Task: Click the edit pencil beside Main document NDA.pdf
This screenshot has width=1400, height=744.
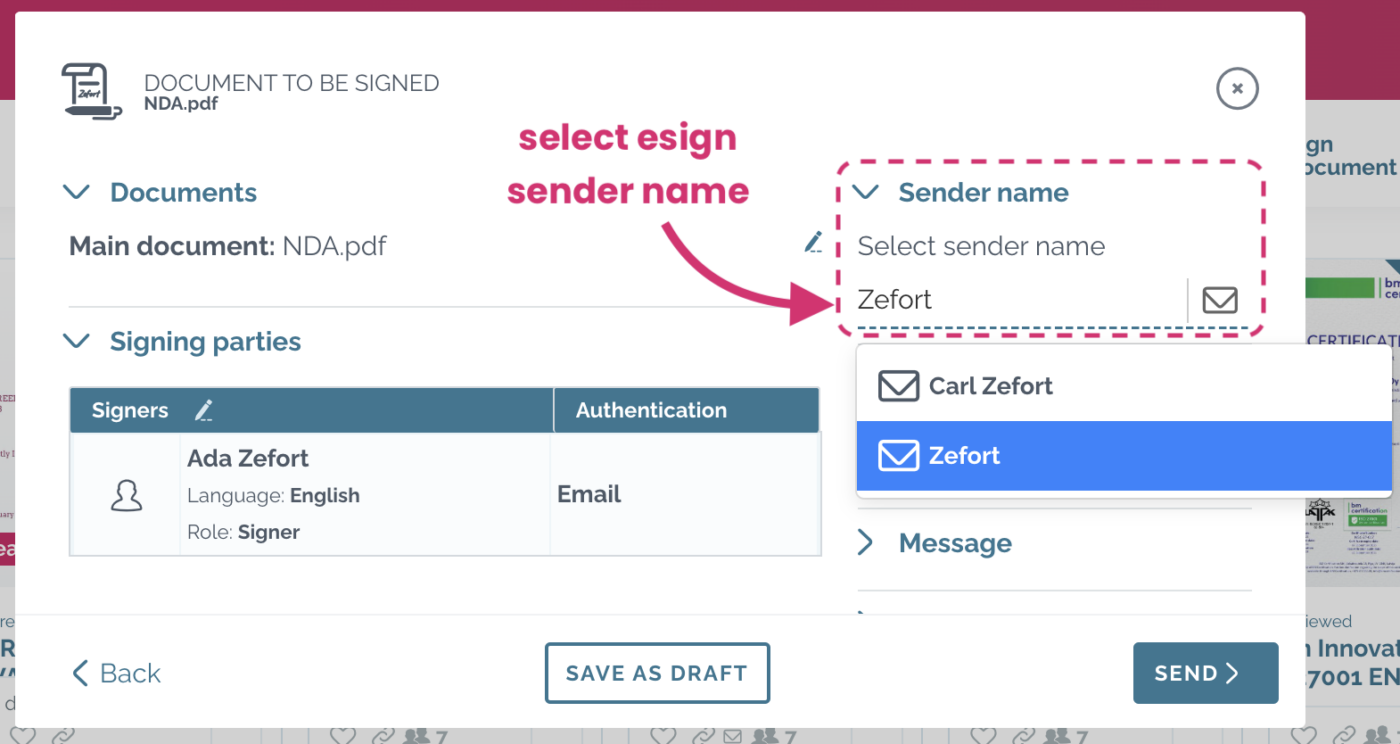Action: click(812, 241)
